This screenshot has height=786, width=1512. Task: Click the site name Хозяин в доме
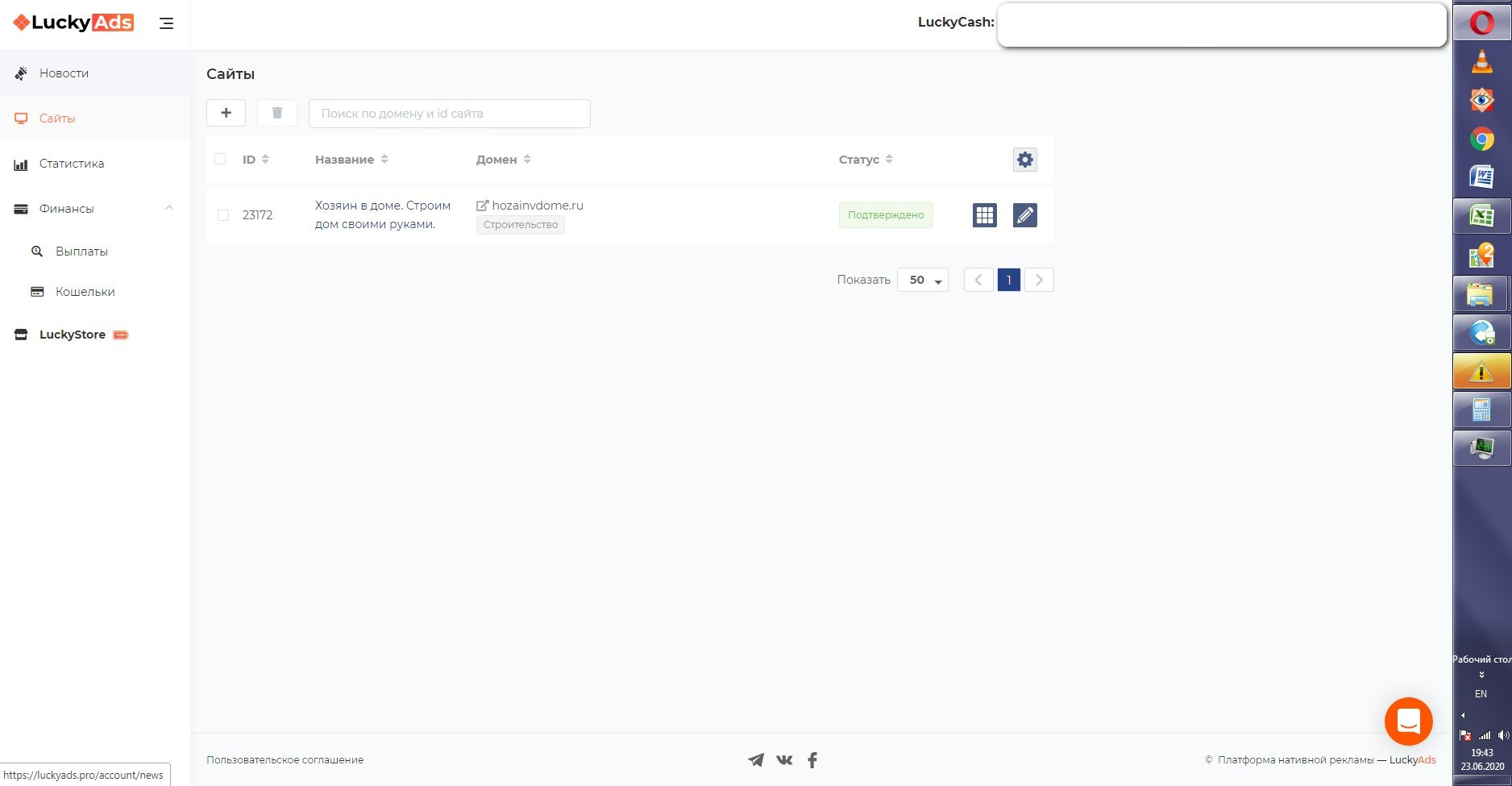pyautogui.click(x=383, y=215)
